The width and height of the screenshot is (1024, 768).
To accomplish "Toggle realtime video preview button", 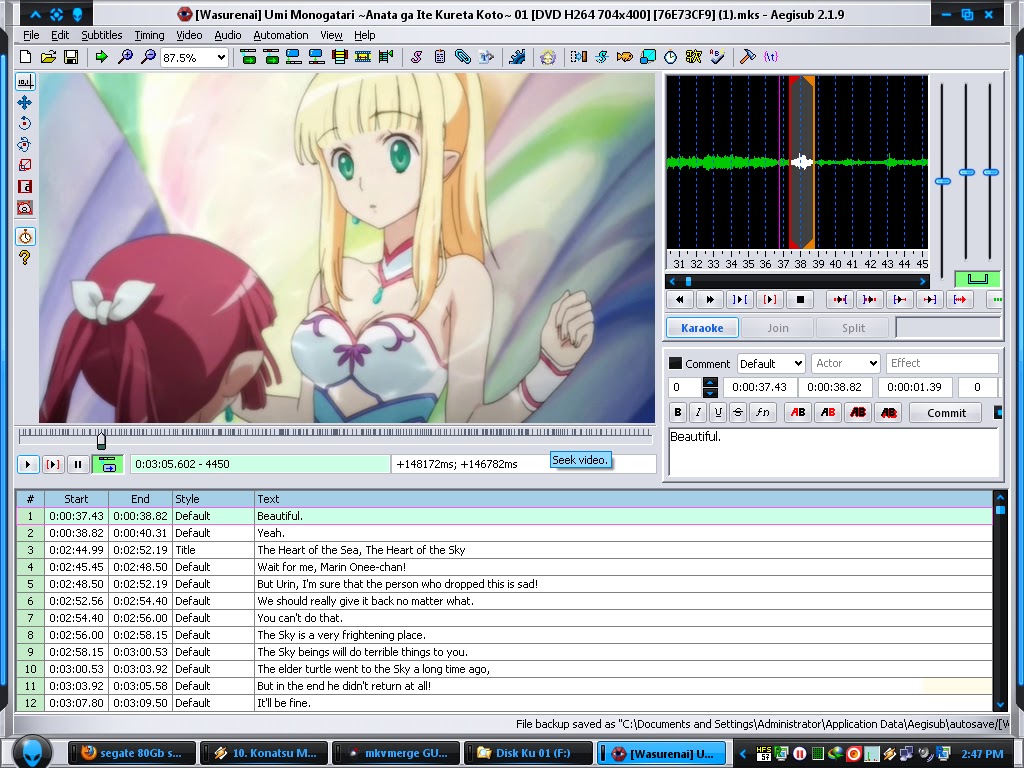I will coord(25,236).
